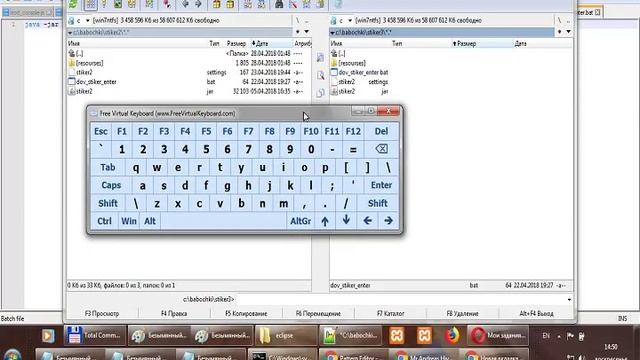The height and width of the screenshot is (360, 640).
Task: Click F4 Правка button
Action: tap(174, 313)
